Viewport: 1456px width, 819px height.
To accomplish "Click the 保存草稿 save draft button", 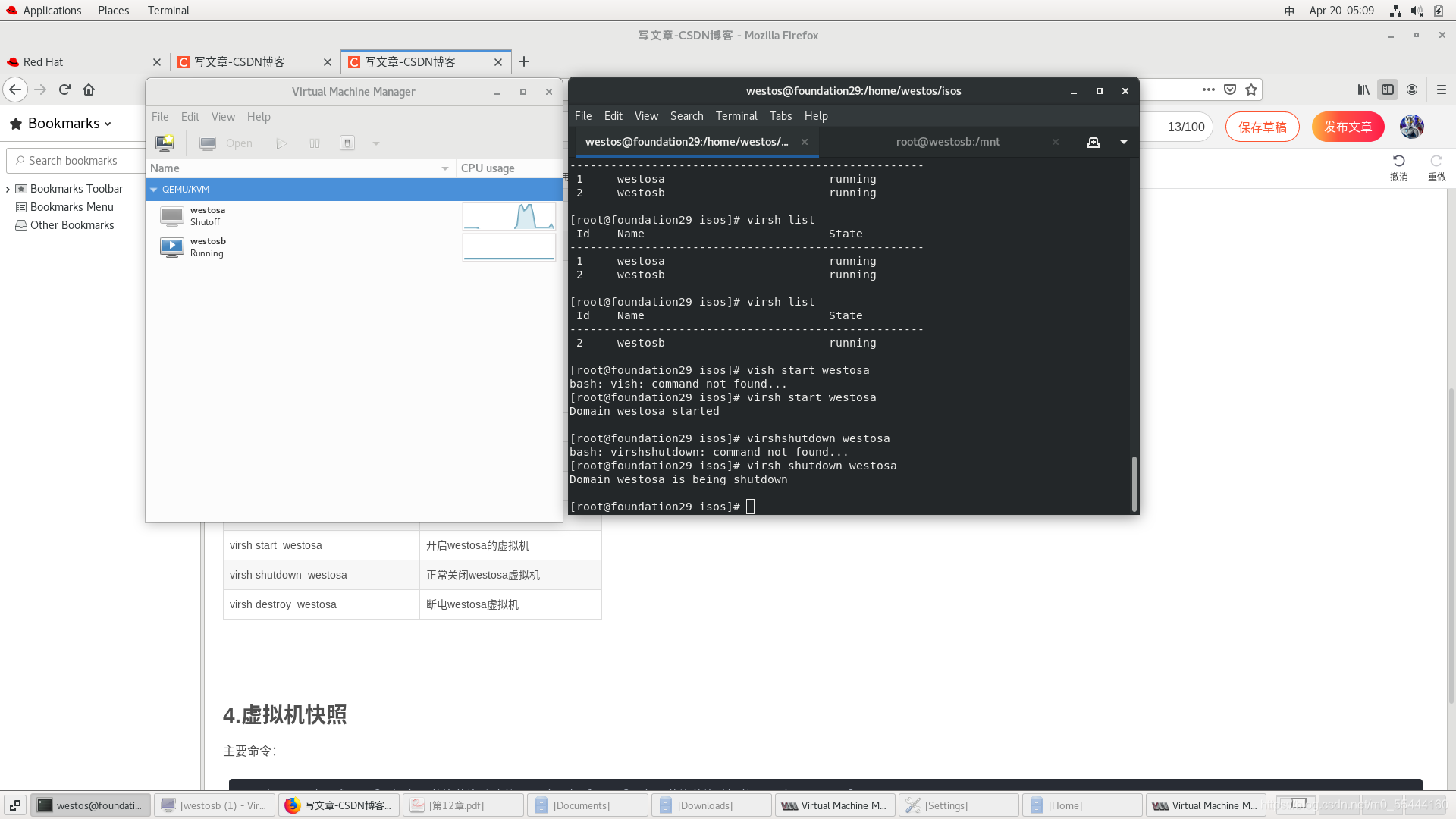I will point(1262,127).
